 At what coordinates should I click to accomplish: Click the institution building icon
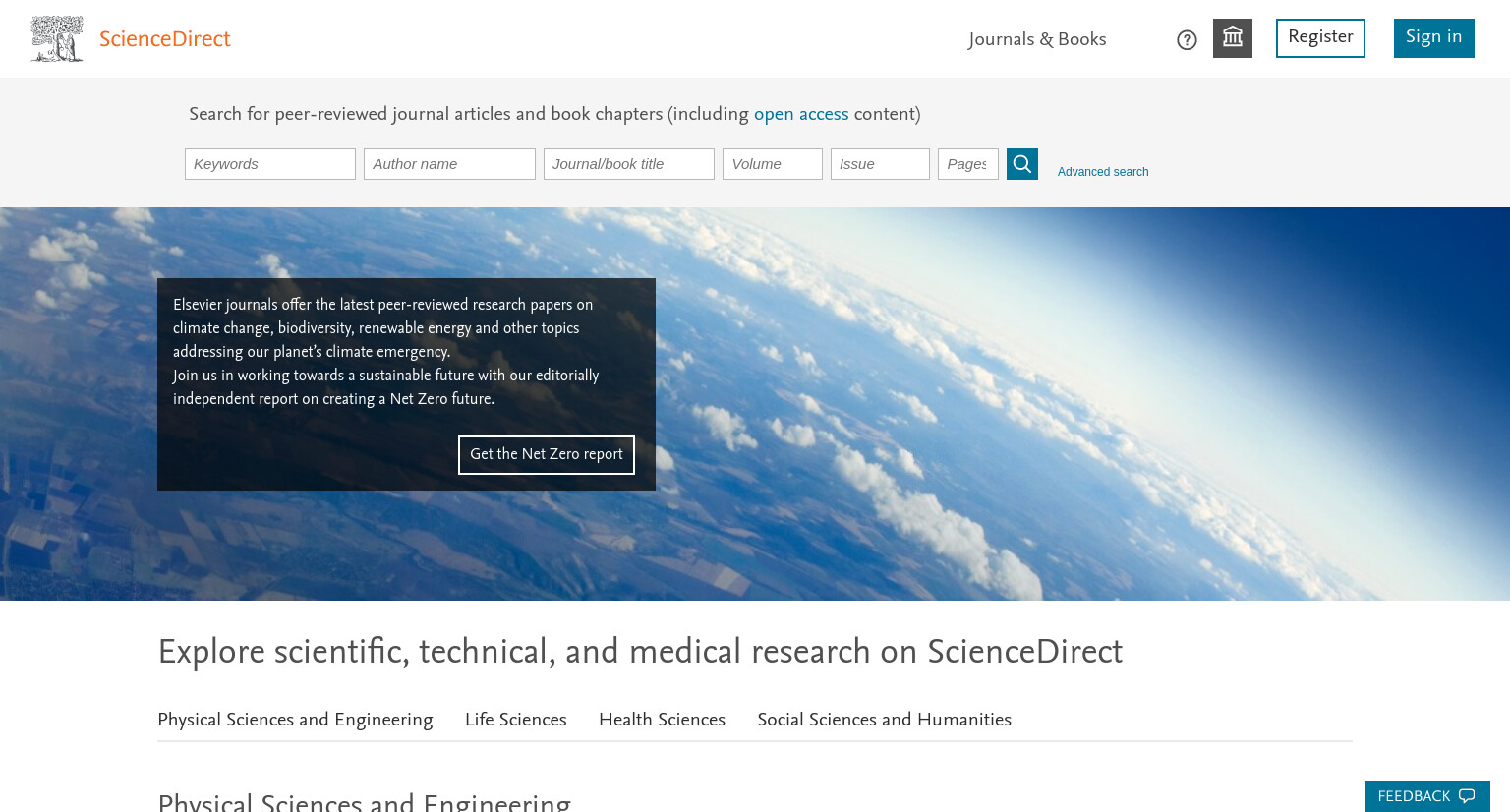[1232, 38]
